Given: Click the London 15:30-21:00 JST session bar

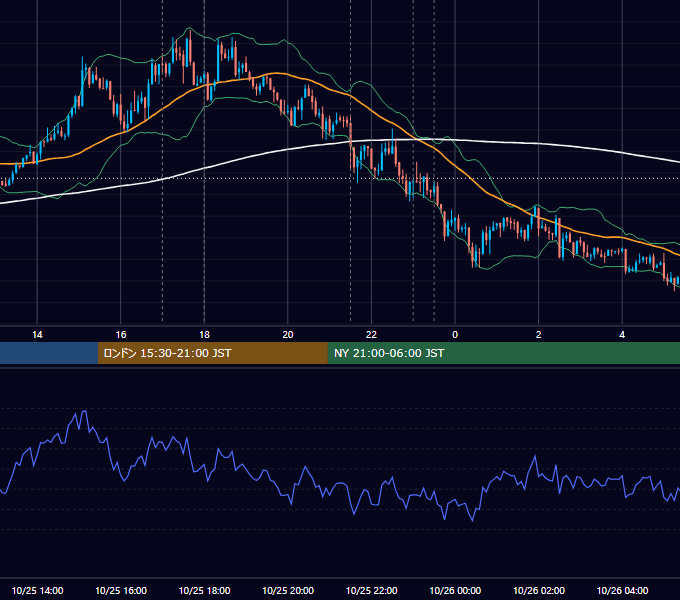Looking at the screenshot, I should (212, 353).
